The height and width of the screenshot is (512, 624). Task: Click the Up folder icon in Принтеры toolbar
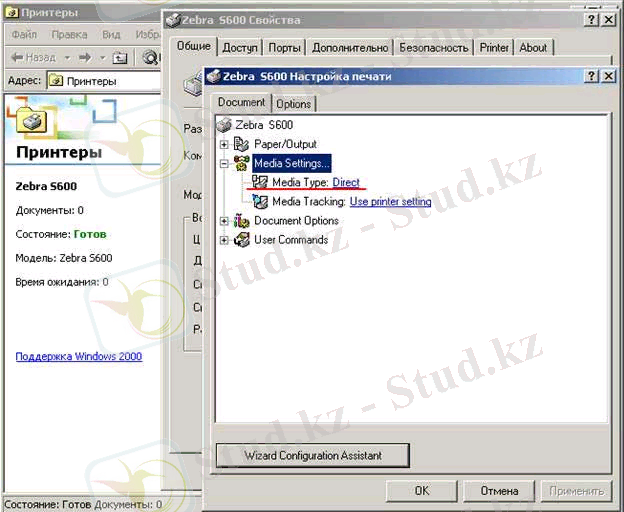tap(119, 58)
